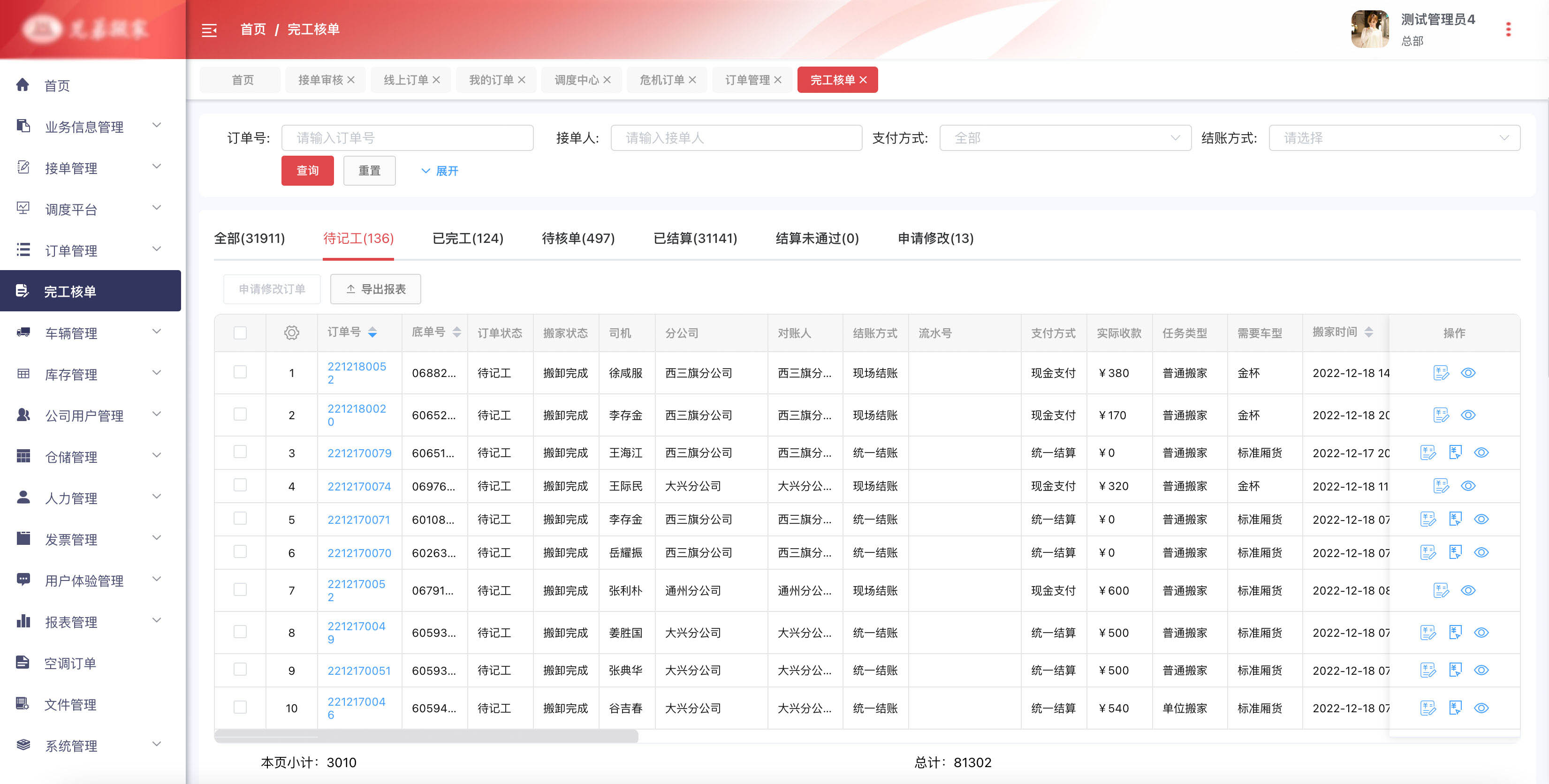The height and width of the screenshot is (784, 1549).
Task: Switch to the 待核单(497) tab
Action: 578,239
